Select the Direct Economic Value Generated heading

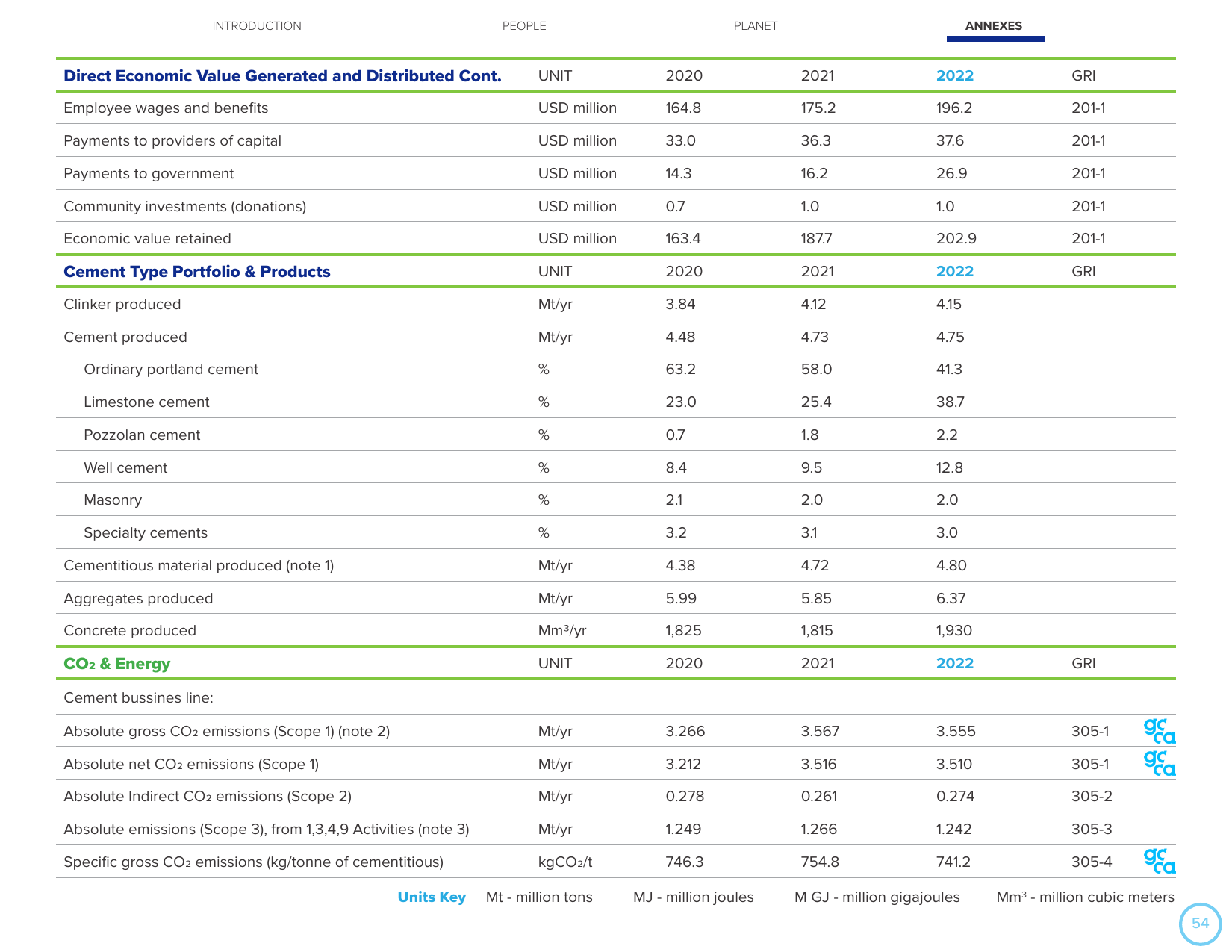coord(282,76)
